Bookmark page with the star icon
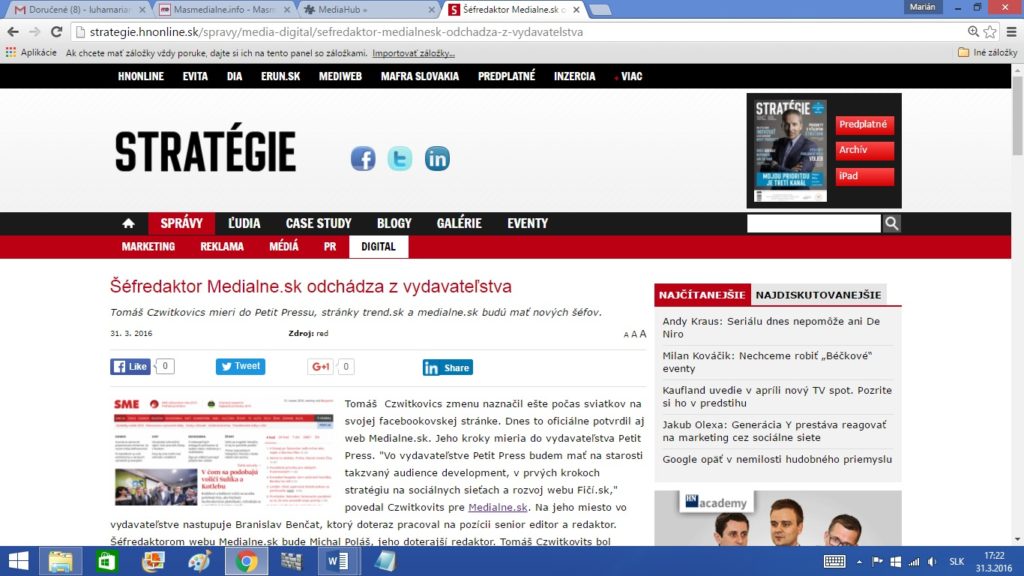This screenshot has width=1024, height=576. (x=989, y=32)
